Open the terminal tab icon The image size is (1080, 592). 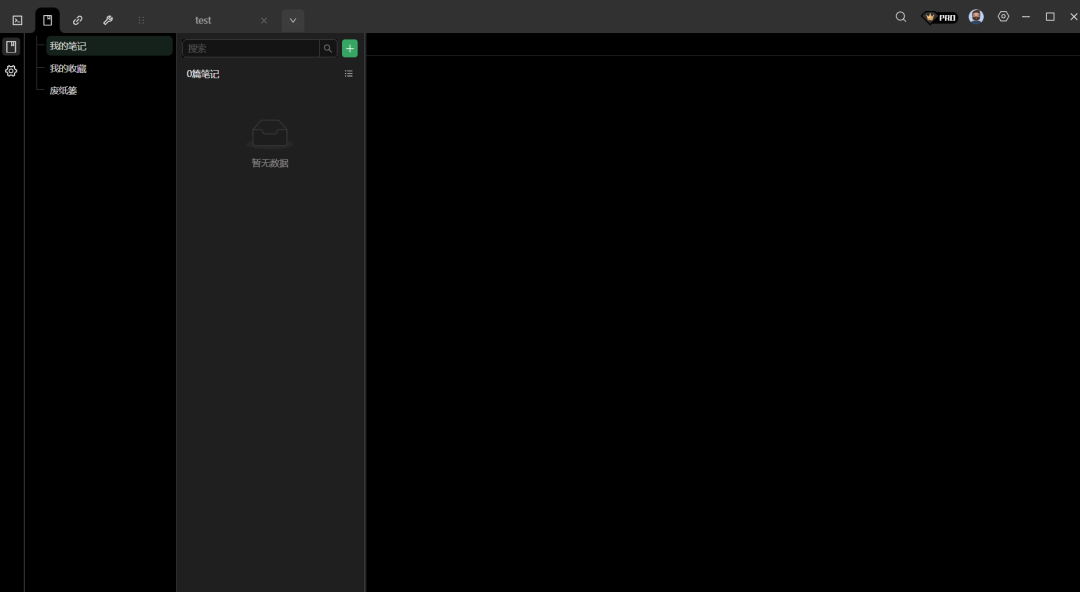click(17, 21)
